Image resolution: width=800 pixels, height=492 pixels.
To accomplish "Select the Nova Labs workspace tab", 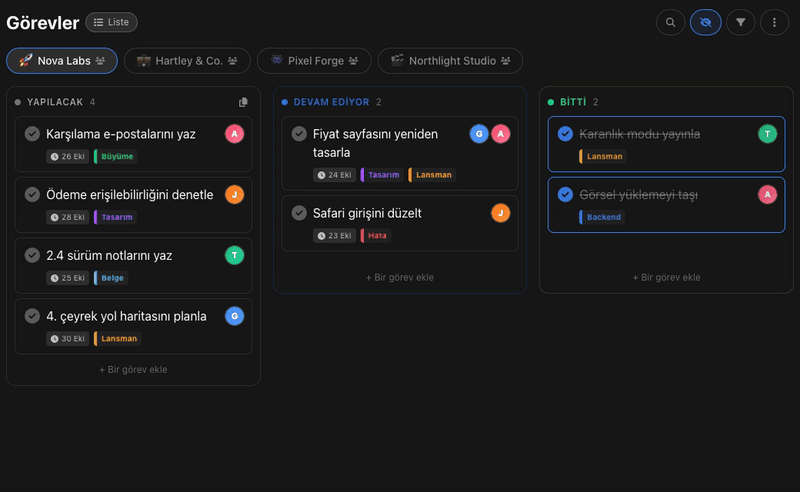I will (x=62, y=61).
